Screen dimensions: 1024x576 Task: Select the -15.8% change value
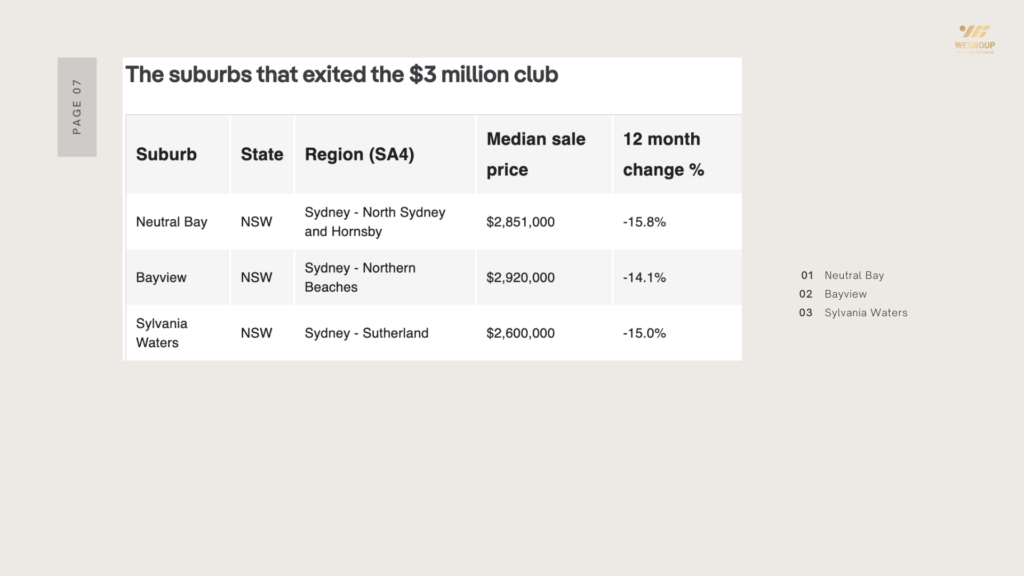click(644, 222)
